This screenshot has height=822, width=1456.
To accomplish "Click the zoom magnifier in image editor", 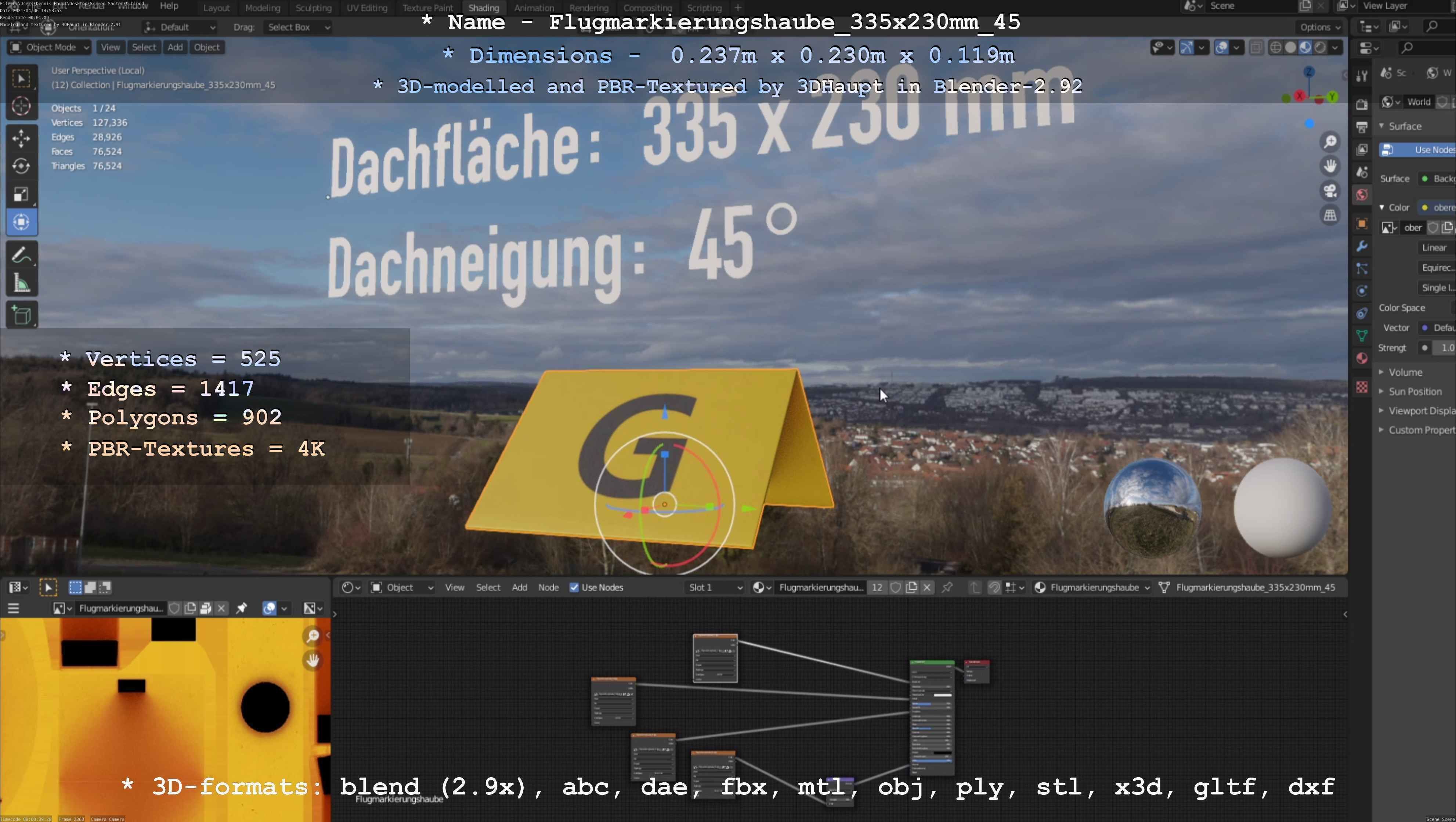I will coord(312,636).
